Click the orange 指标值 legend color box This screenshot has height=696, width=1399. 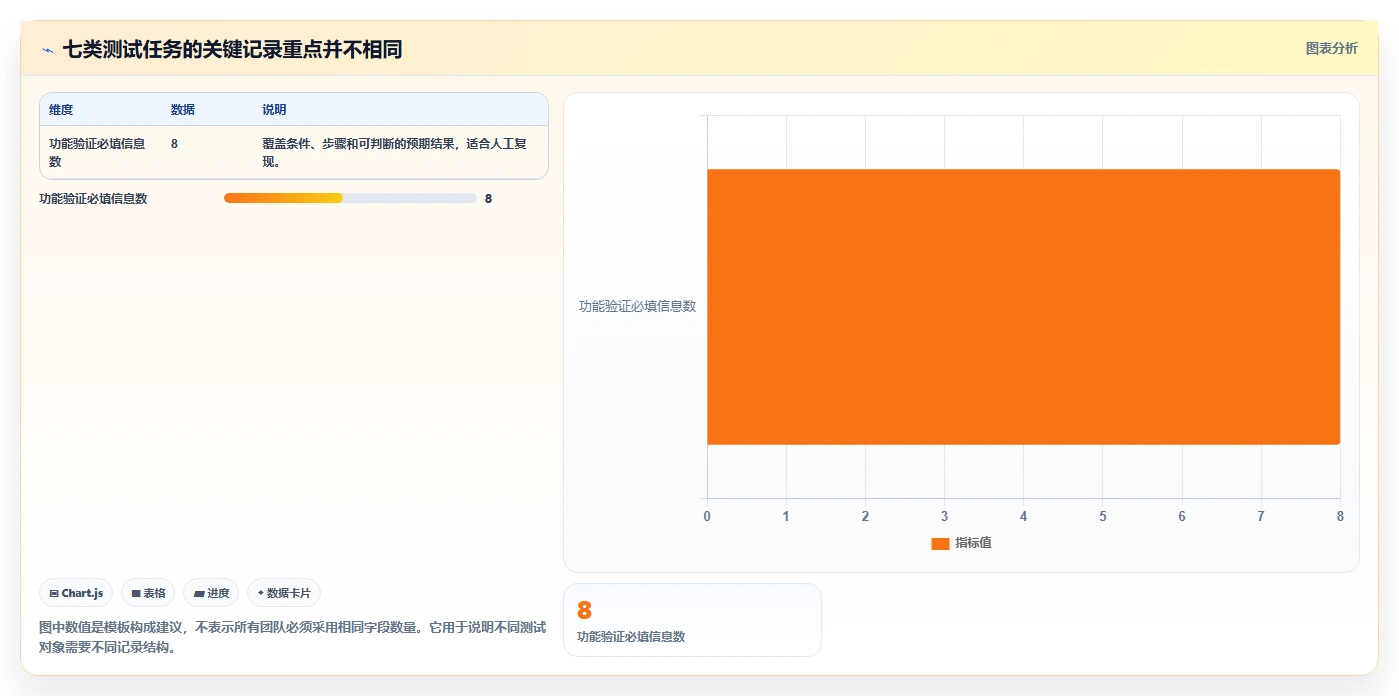tap(940, 544)
